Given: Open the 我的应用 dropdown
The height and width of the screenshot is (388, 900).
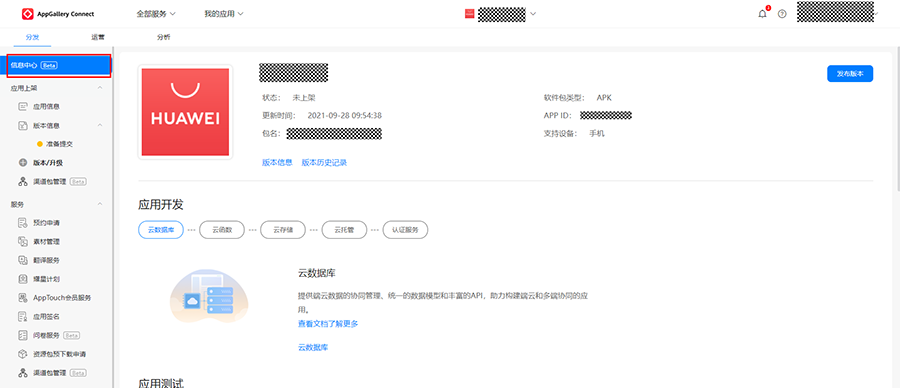Looking at the screenshot, I should 224,14.
